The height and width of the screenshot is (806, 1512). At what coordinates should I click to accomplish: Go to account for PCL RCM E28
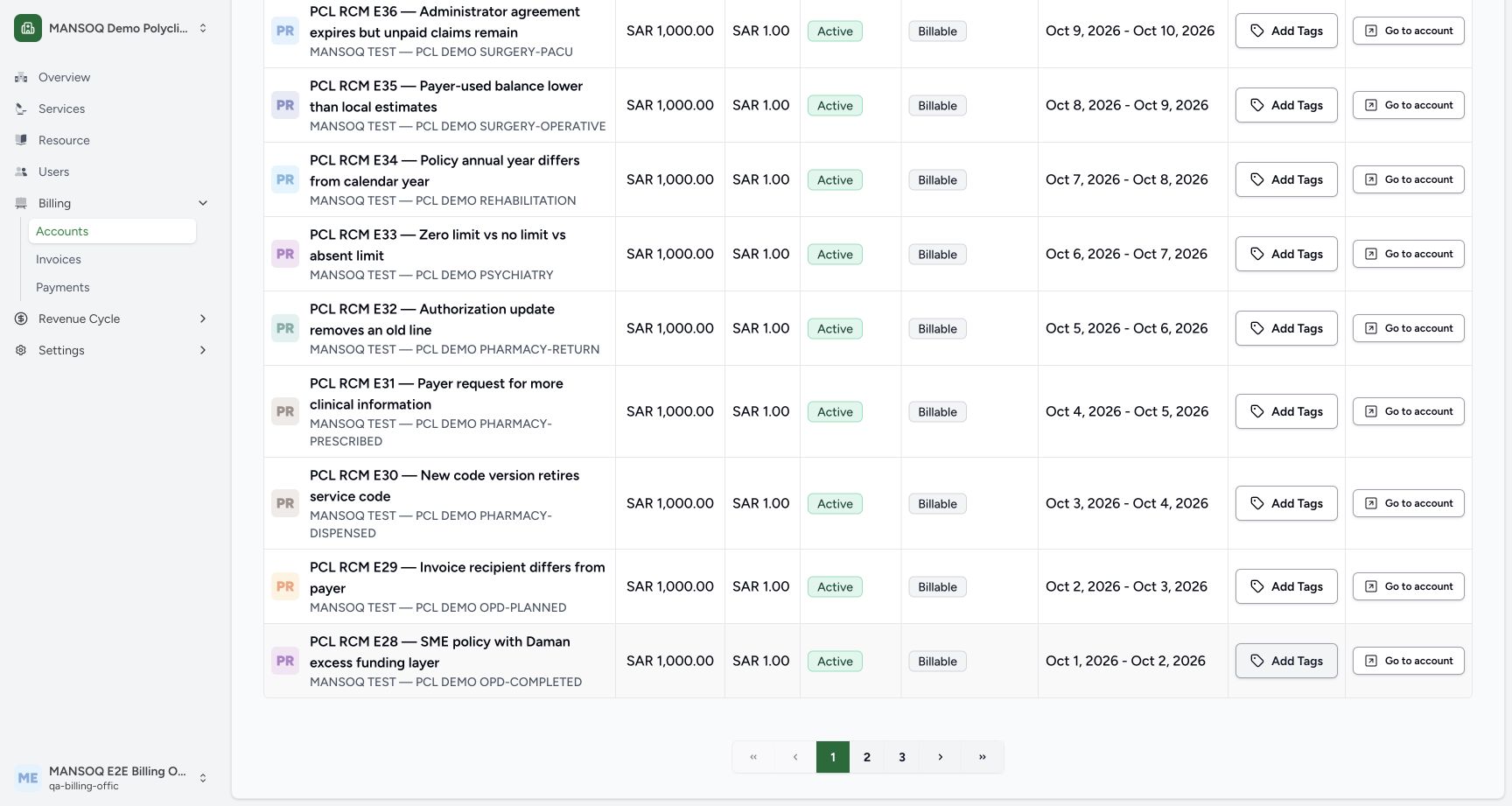[1409, 661]
